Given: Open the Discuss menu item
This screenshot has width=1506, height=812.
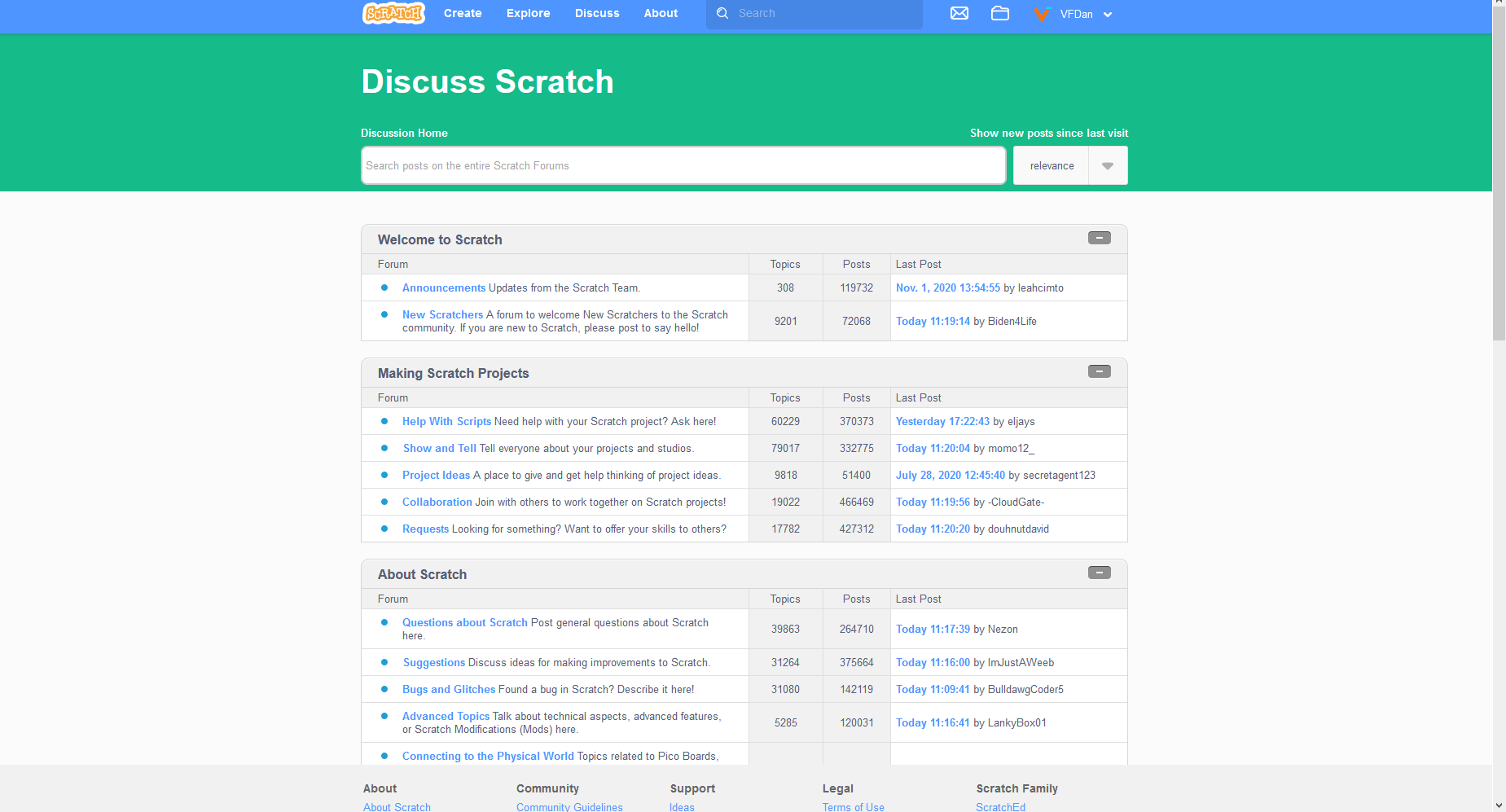Looking at the screenshot, I should (597, 13).
